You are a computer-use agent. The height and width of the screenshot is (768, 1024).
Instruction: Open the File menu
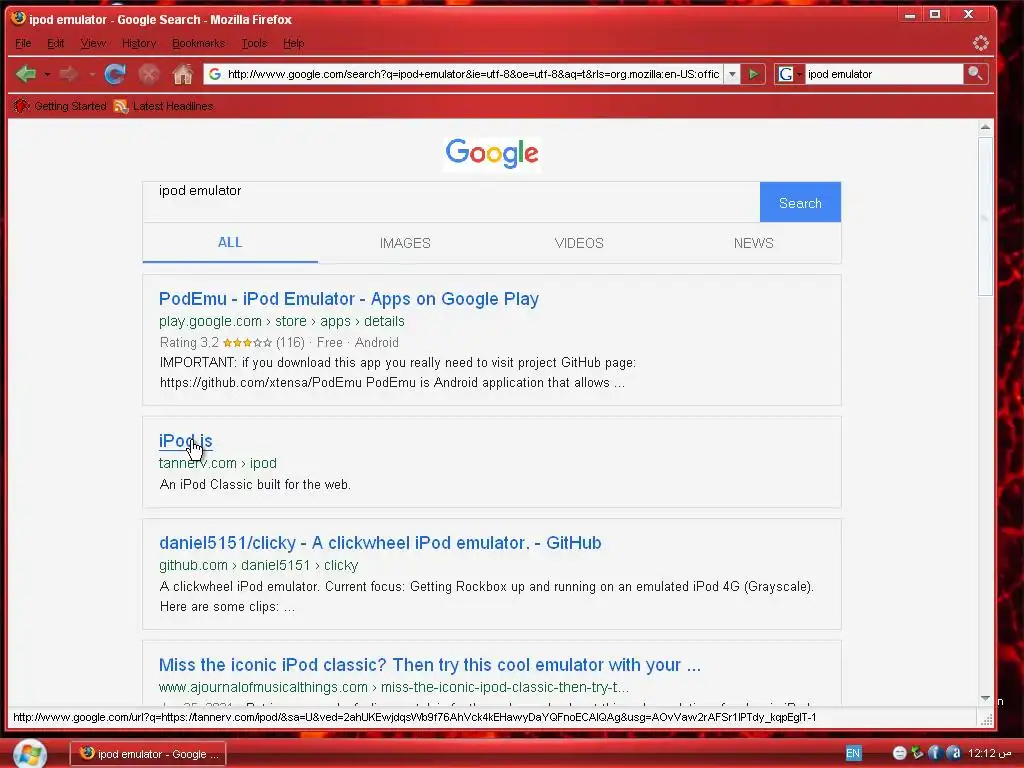click(23, 43)
